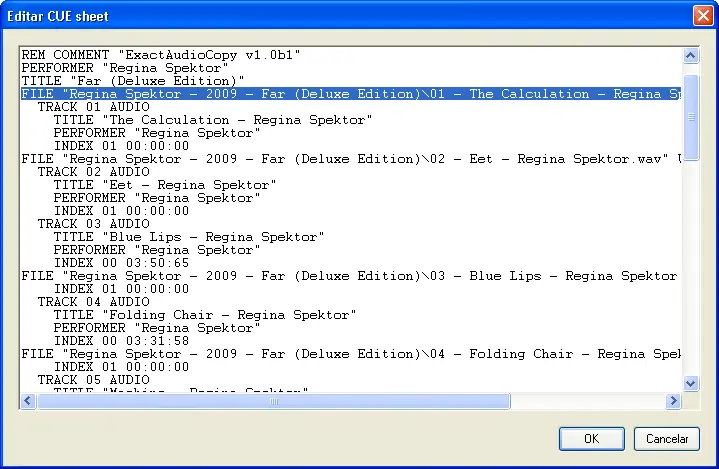Viewport: 719px width, 469px height.
Task: Click the INDEX 00 03:50:65 line
Action: click(122, 263)
